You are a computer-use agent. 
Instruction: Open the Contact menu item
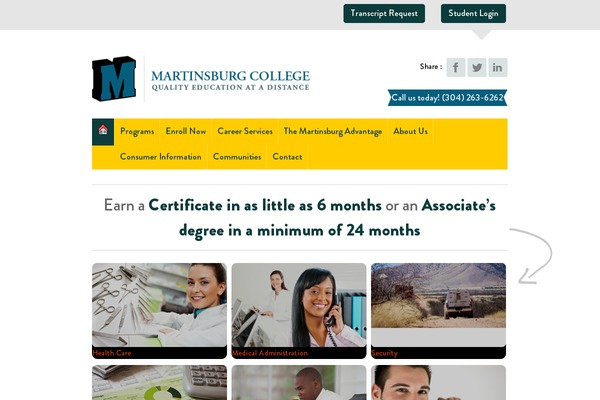click(x=287, y=157)
